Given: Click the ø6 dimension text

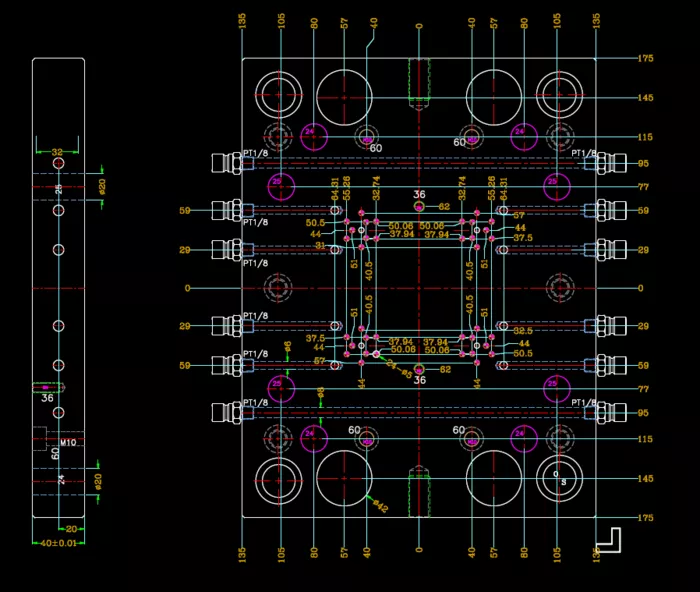Looking at the screenshot, I should pyautogui.click(x=287, y=347).
